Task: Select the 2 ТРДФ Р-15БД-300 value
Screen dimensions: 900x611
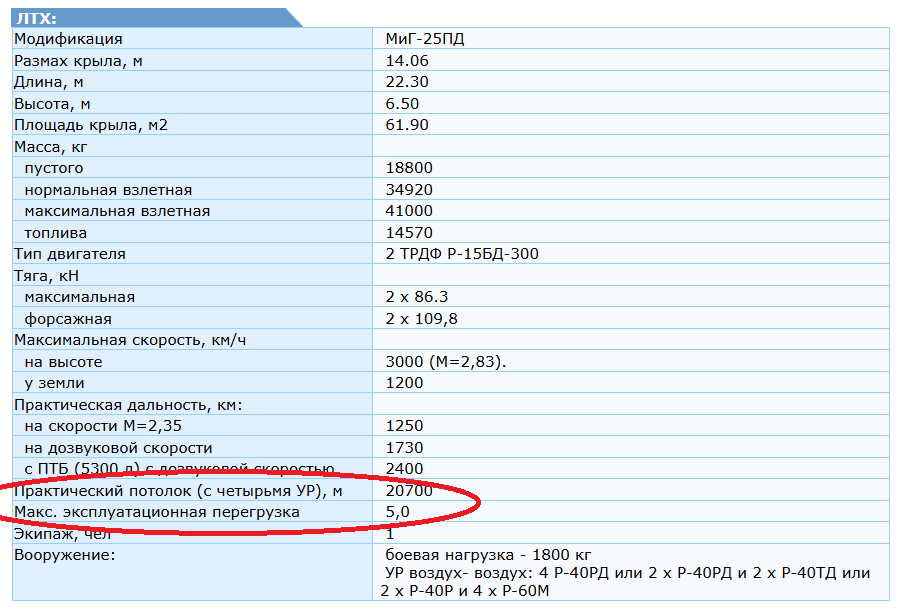Action: click(462, 254)
